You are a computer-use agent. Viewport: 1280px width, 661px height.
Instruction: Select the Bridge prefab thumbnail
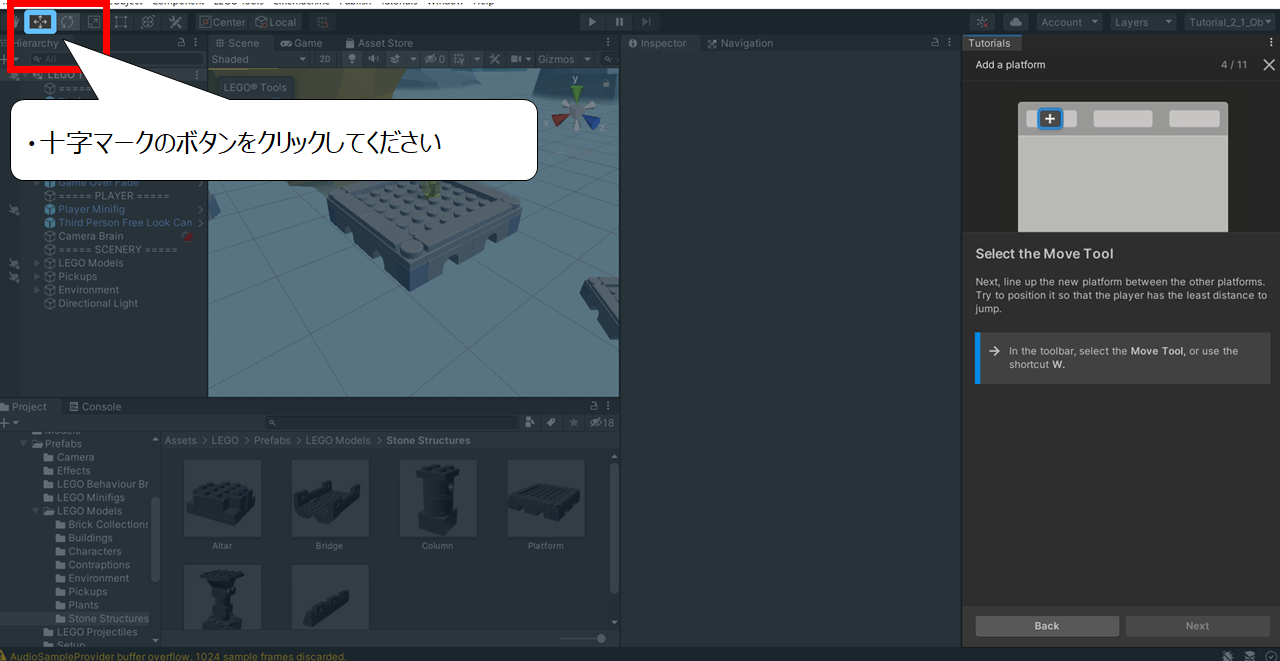(329, 498)
